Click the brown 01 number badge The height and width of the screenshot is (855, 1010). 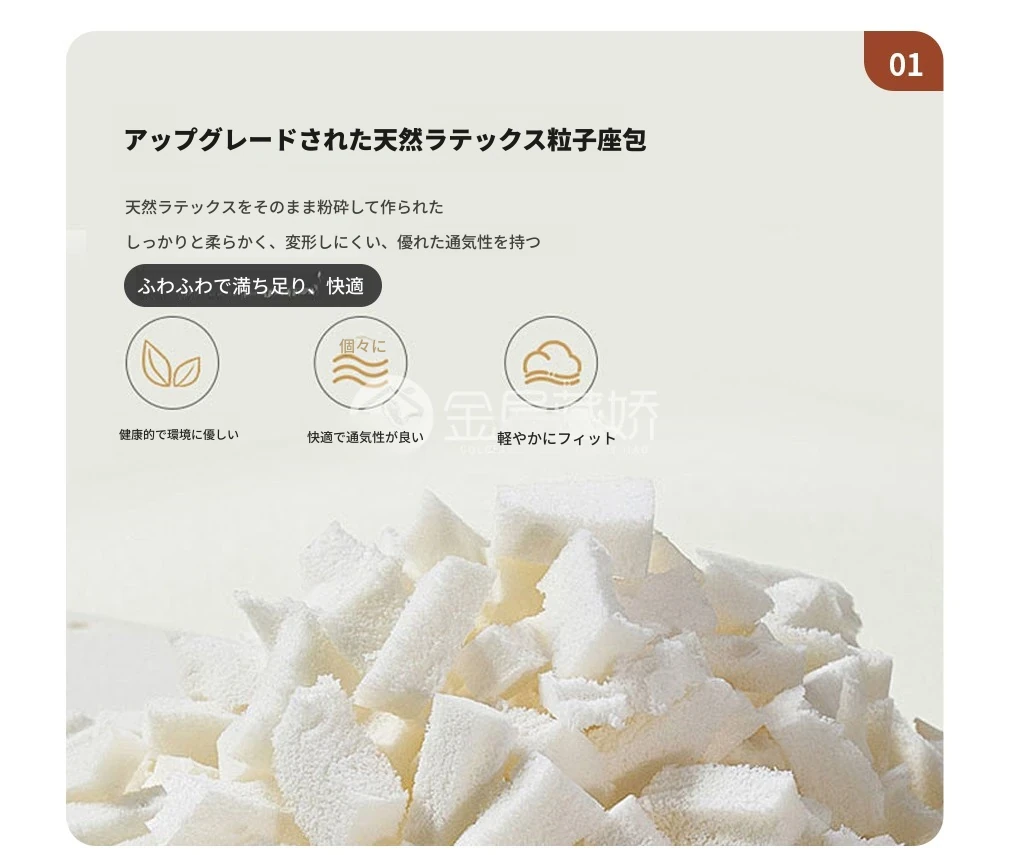[x=903, y=61]
